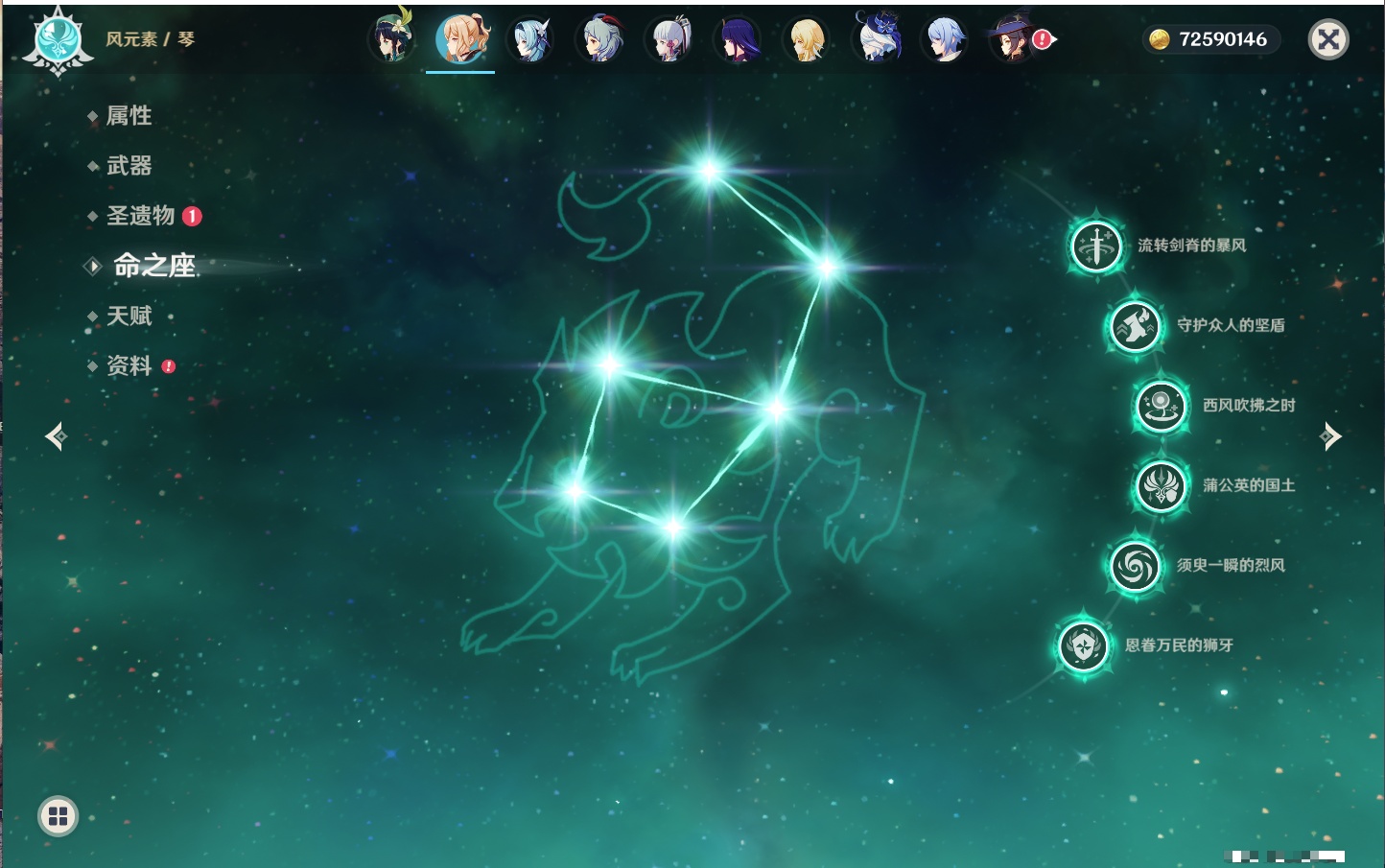1385x868 pixels.
Task: Switch to Eula's portrait with the hairpin
Action: (530, 39)
